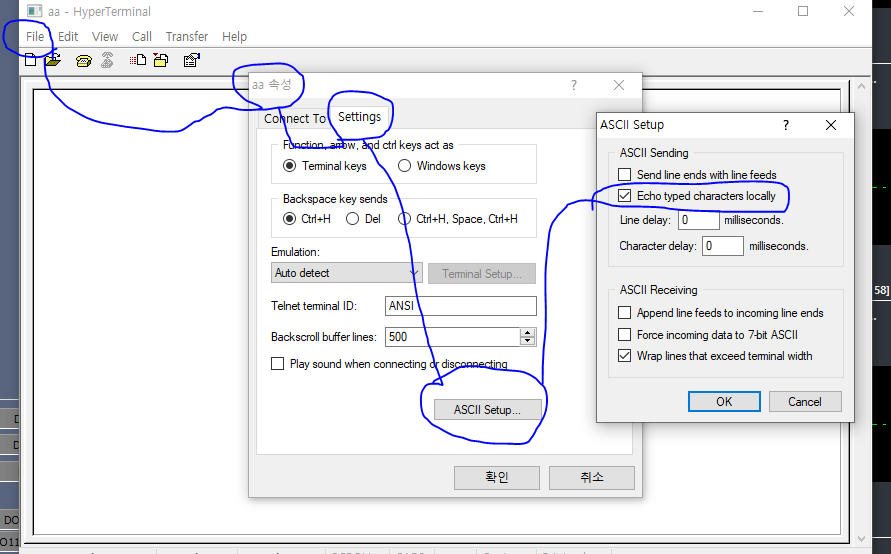Image resolution: width=891 pixels, height=554 pixels.
Task: Select the Windows keys radio button
Action: click(404, 166)
